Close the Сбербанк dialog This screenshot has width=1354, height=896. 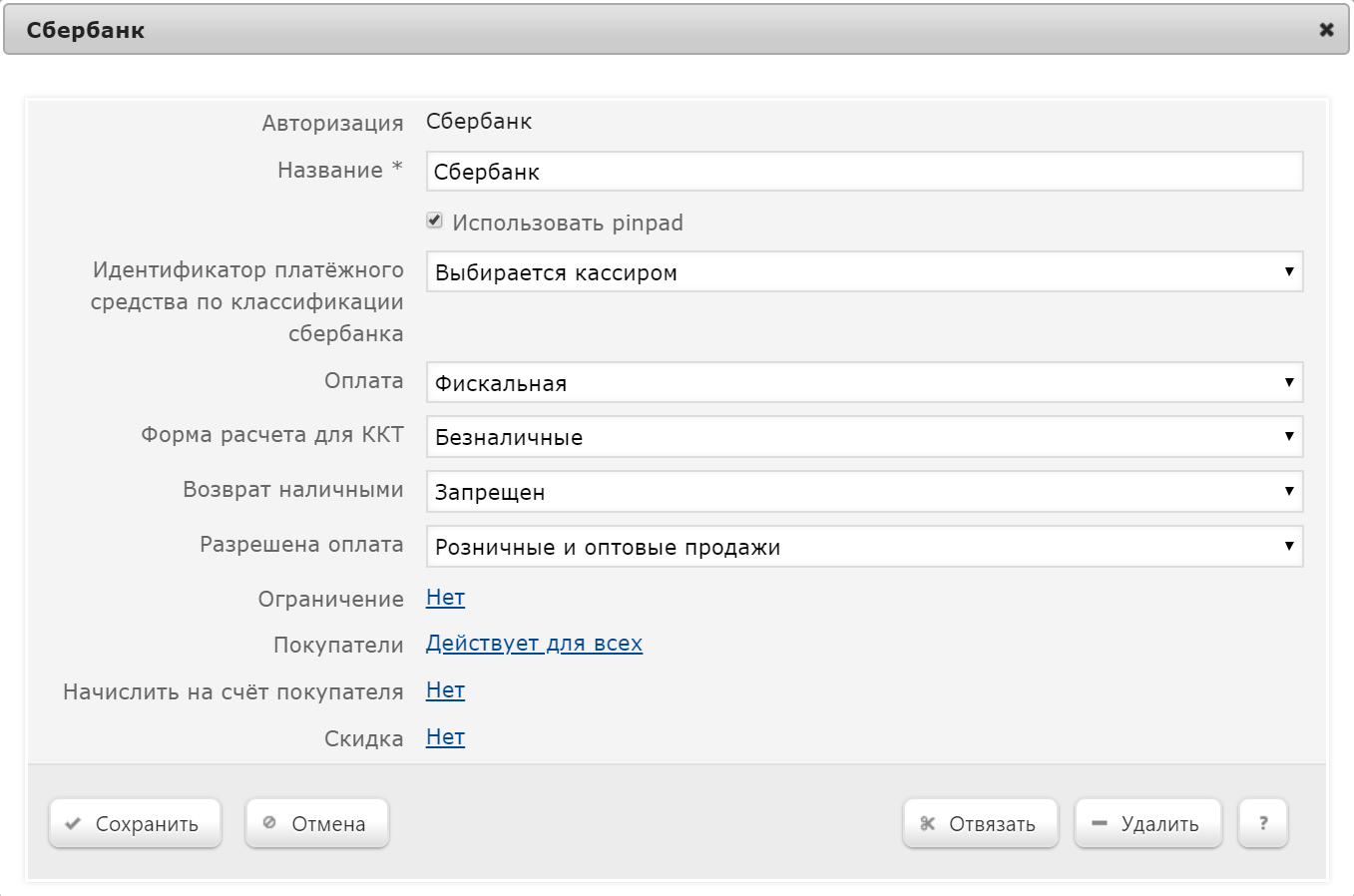[1326, 30]
